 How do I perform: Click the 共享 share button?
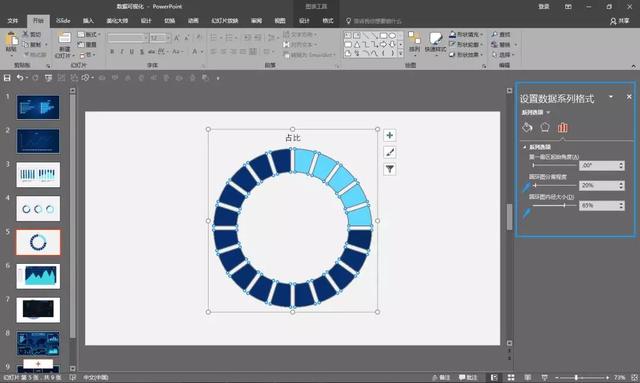tap(620, 21)
